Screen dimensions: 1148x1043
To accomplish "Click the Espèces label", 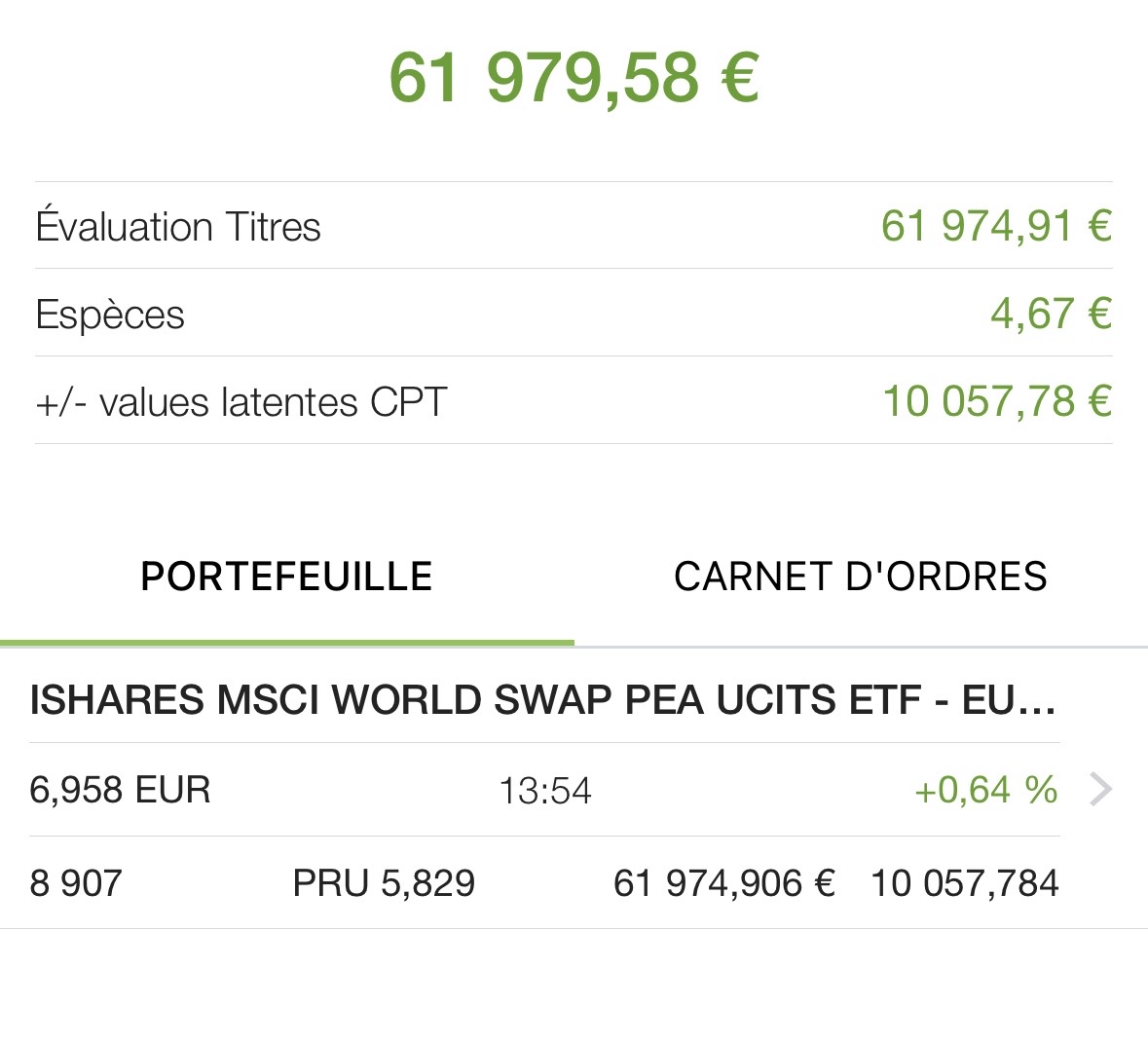I will pos(110,316).
